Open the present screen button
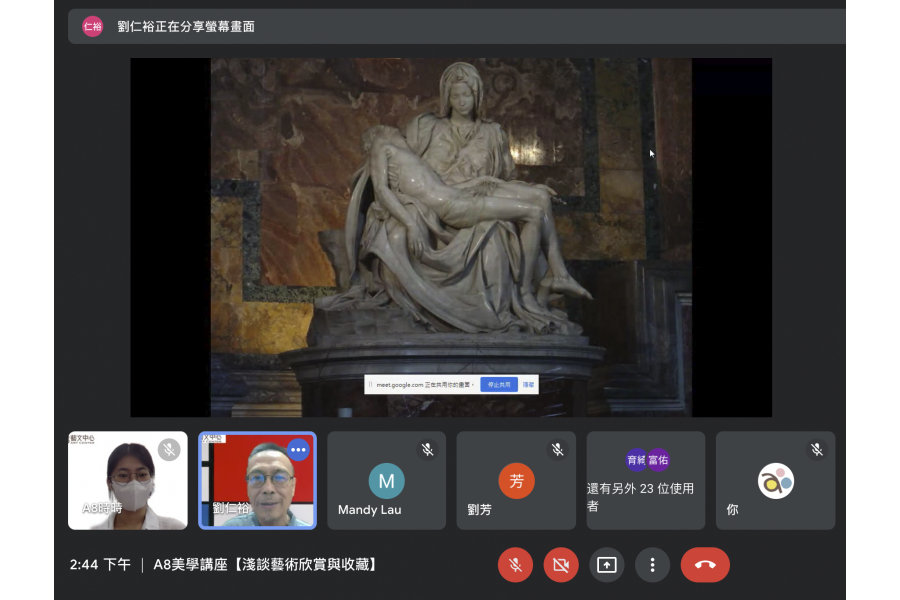Screen dimensions: 900x600 tap(607, 565)
